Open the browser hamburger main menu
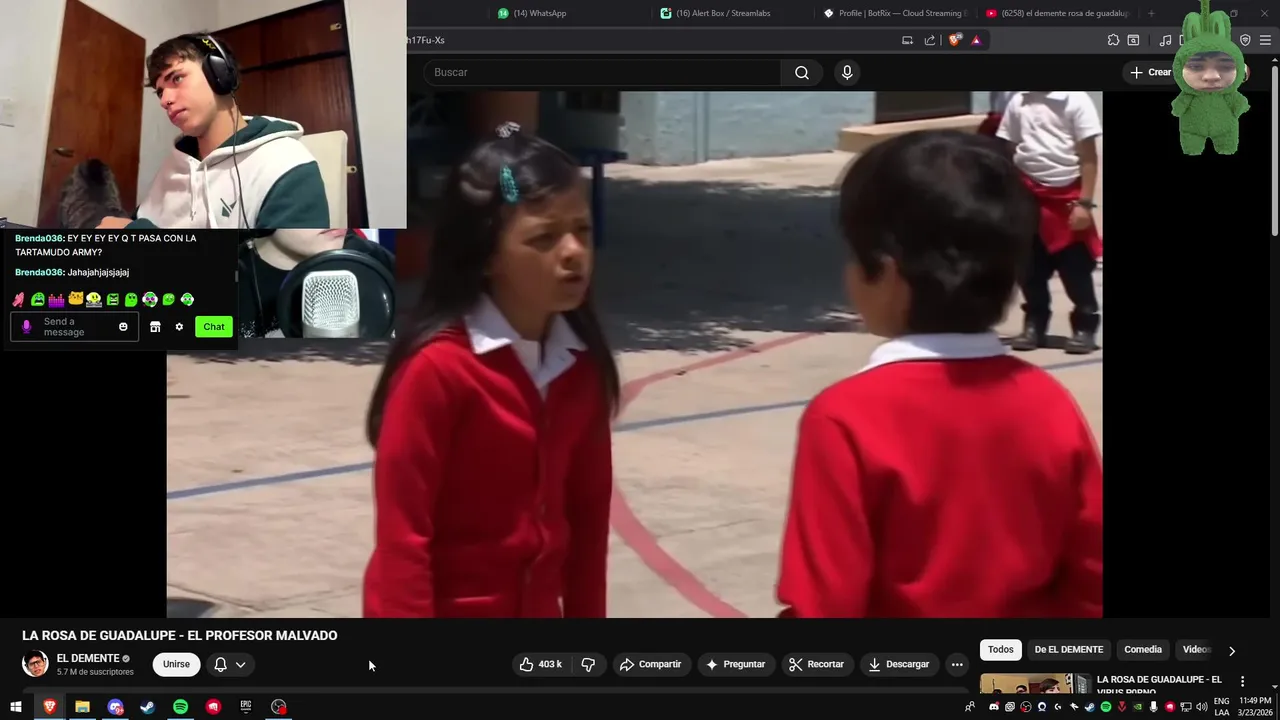1280x720 pixels. click(x=1266, y=40)
